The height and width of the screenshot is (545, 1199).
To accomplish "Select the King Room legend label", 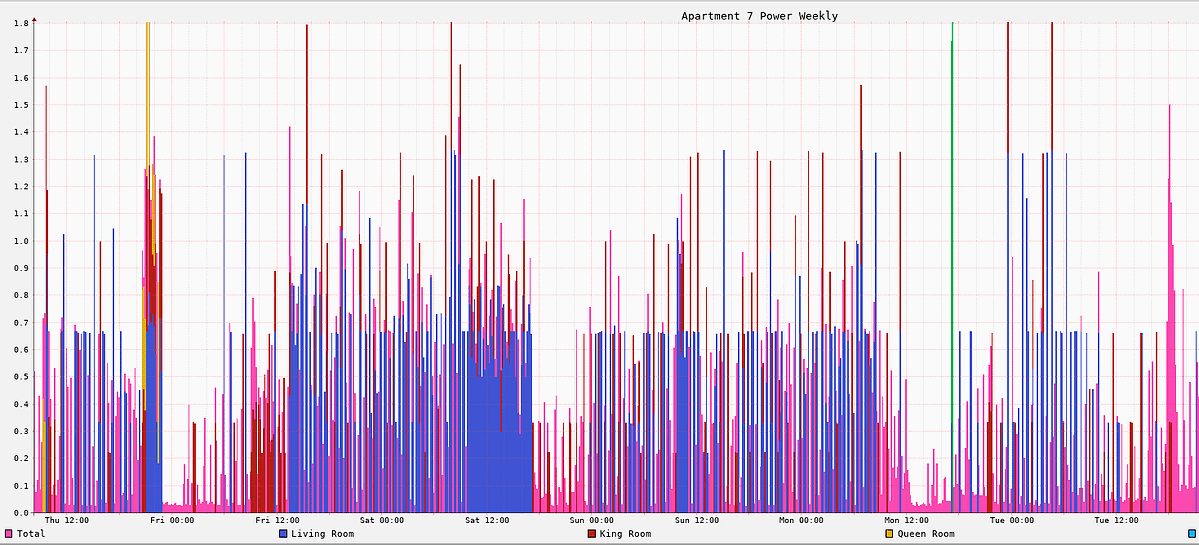I will (625, 534).
